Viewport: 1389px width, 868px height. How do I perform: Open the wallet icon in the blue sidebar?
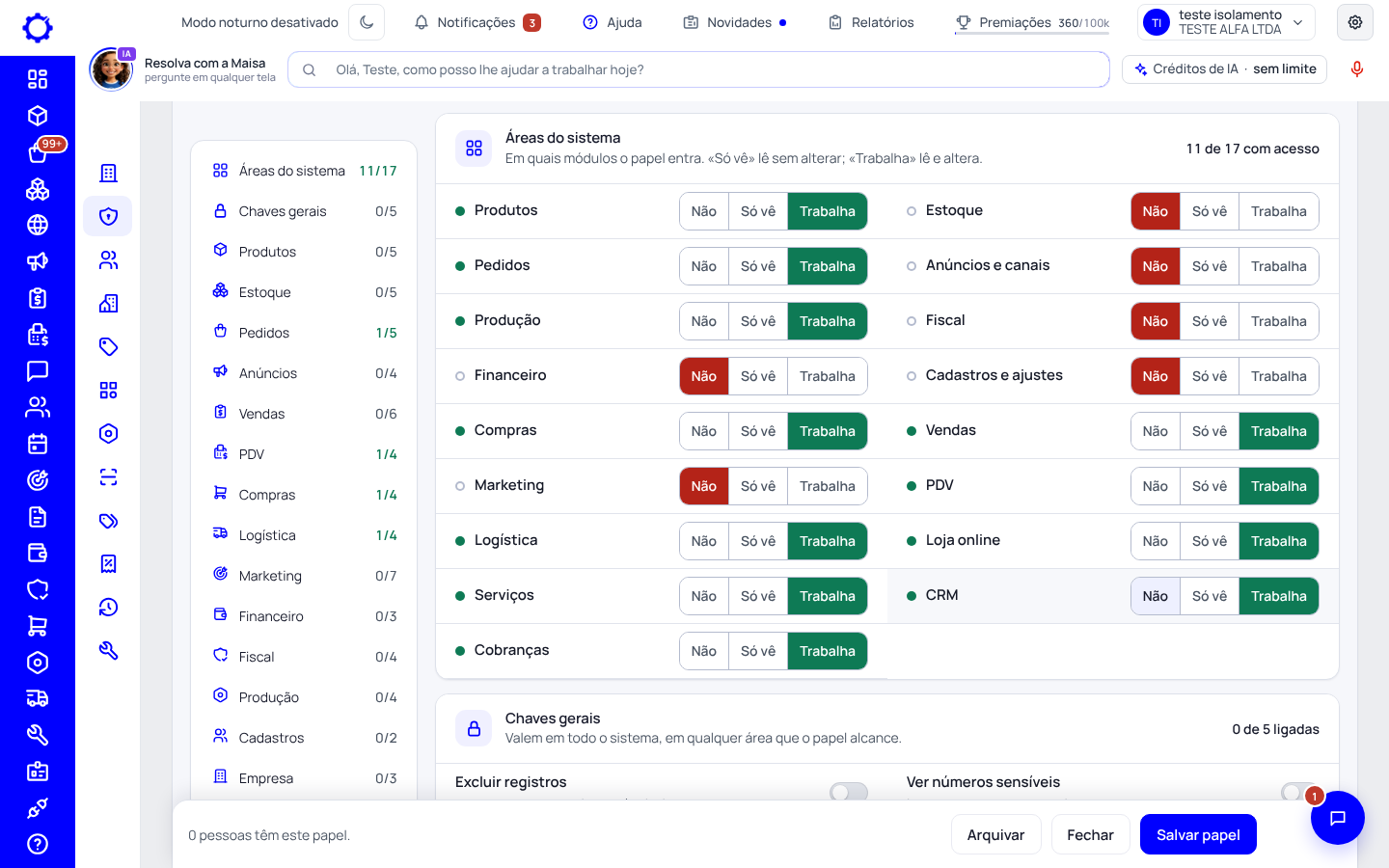coord(38,553)
